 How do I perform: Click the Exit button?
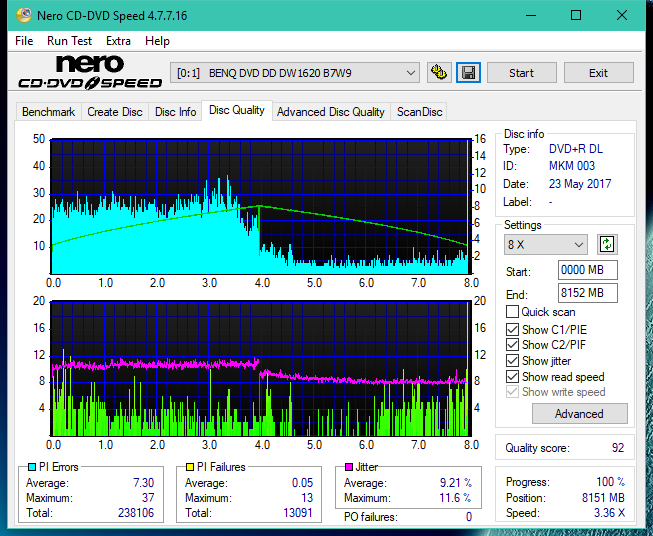[598, 73]
